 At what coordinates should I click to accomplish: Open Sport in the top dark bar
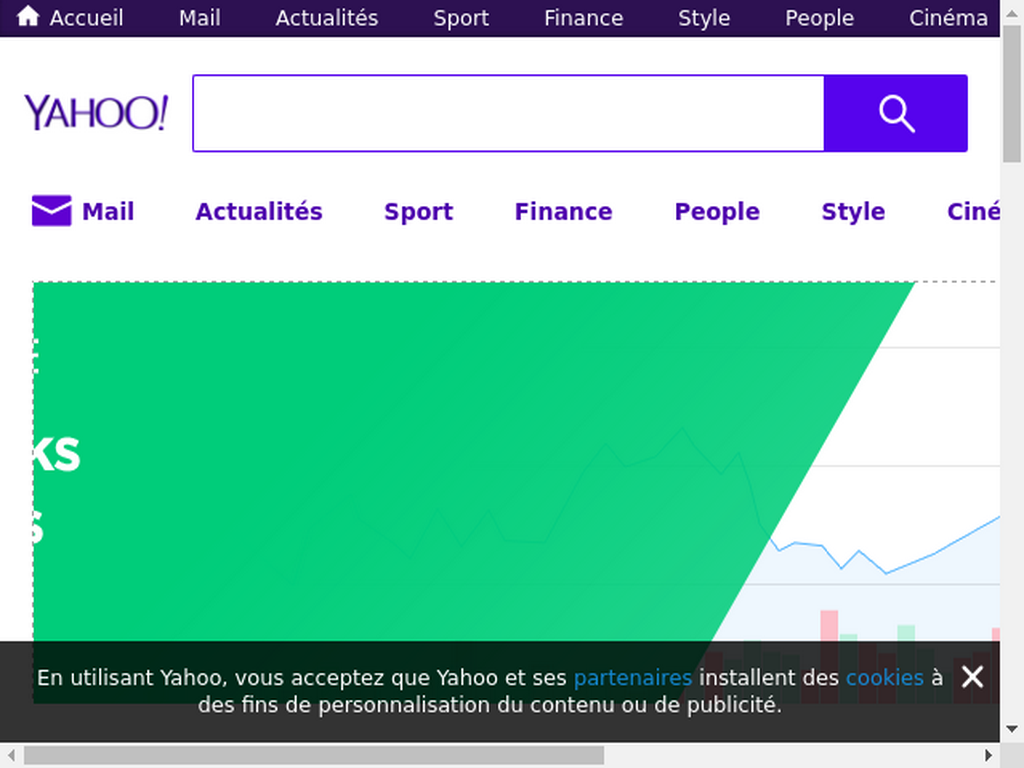coord(461,18)
